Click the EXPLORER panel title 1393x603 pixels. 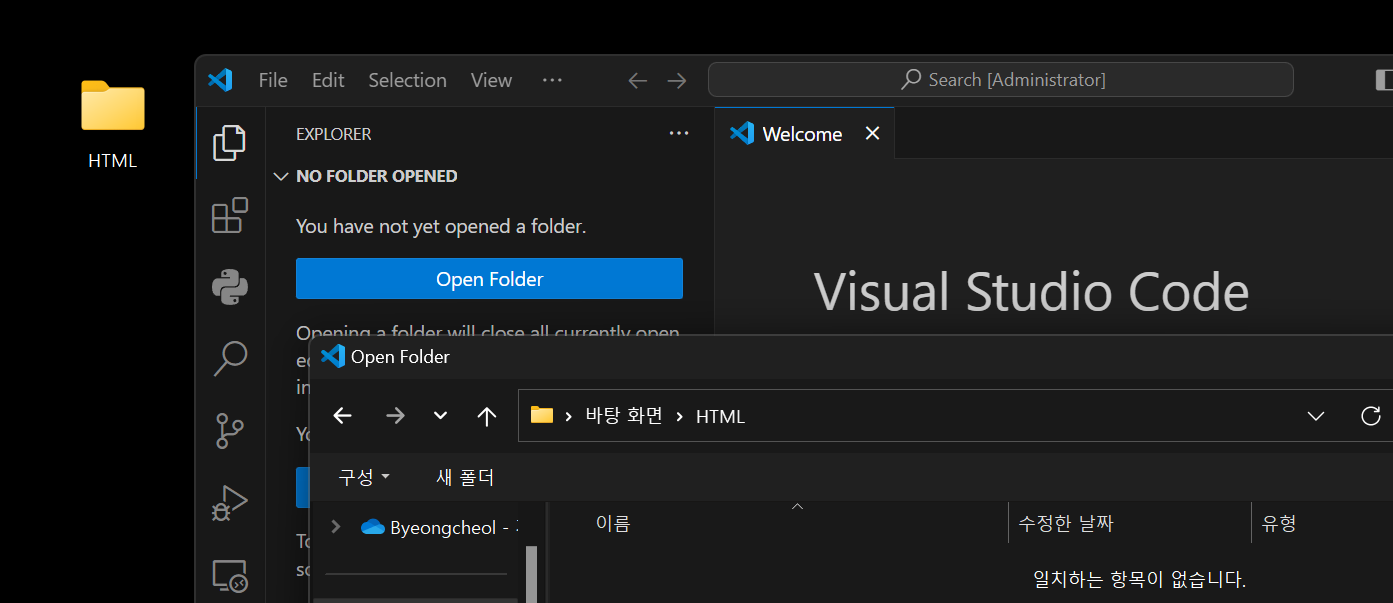[x=334, y=134]
